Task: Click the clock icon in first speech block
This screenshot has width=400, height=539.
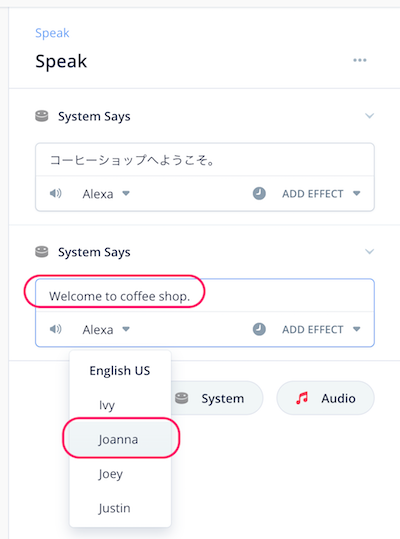Action: [259, 194]
